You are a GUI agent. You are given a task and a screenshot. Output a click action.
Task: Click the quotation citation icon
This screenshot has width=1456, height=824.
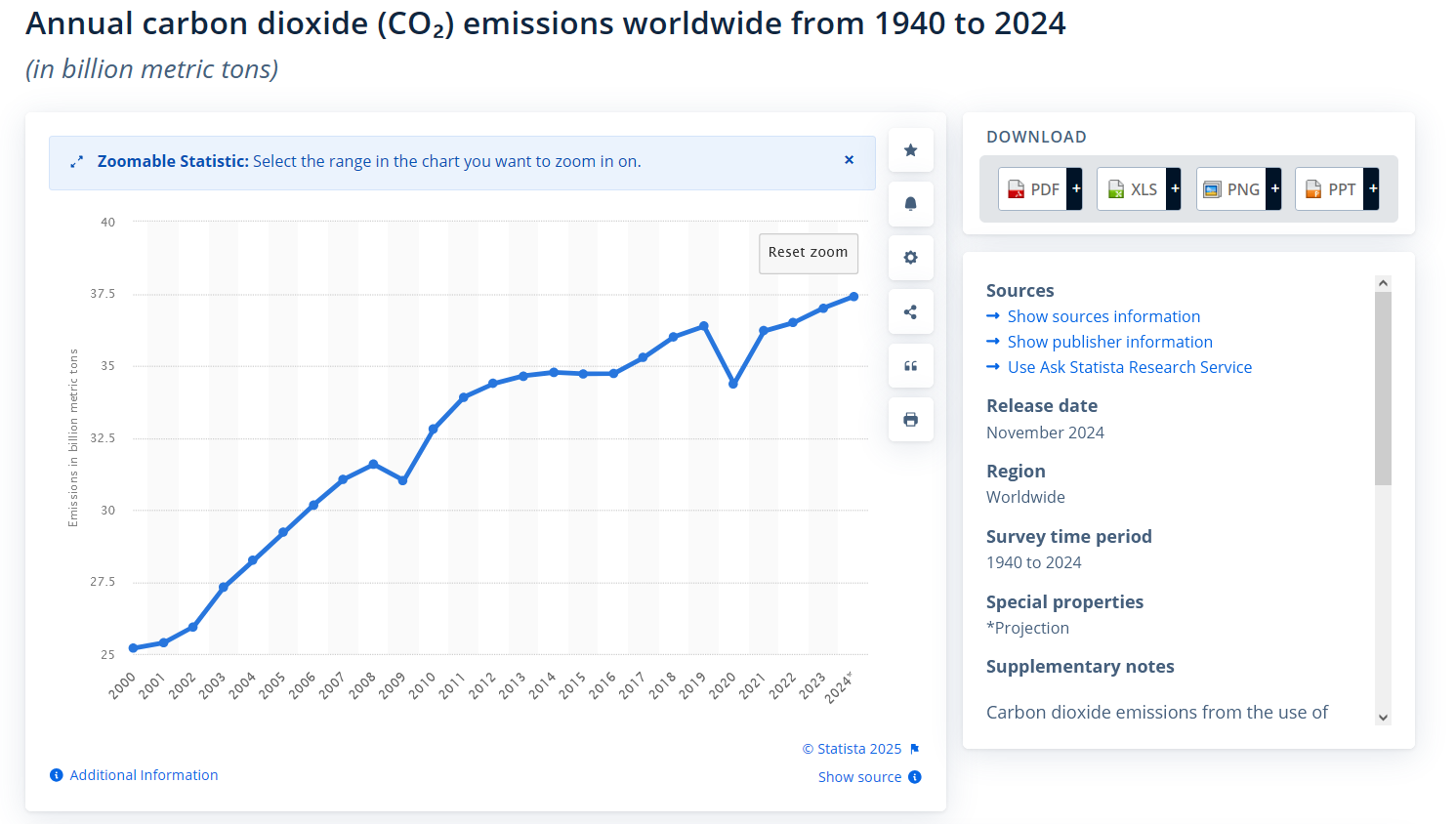[910, 366]
